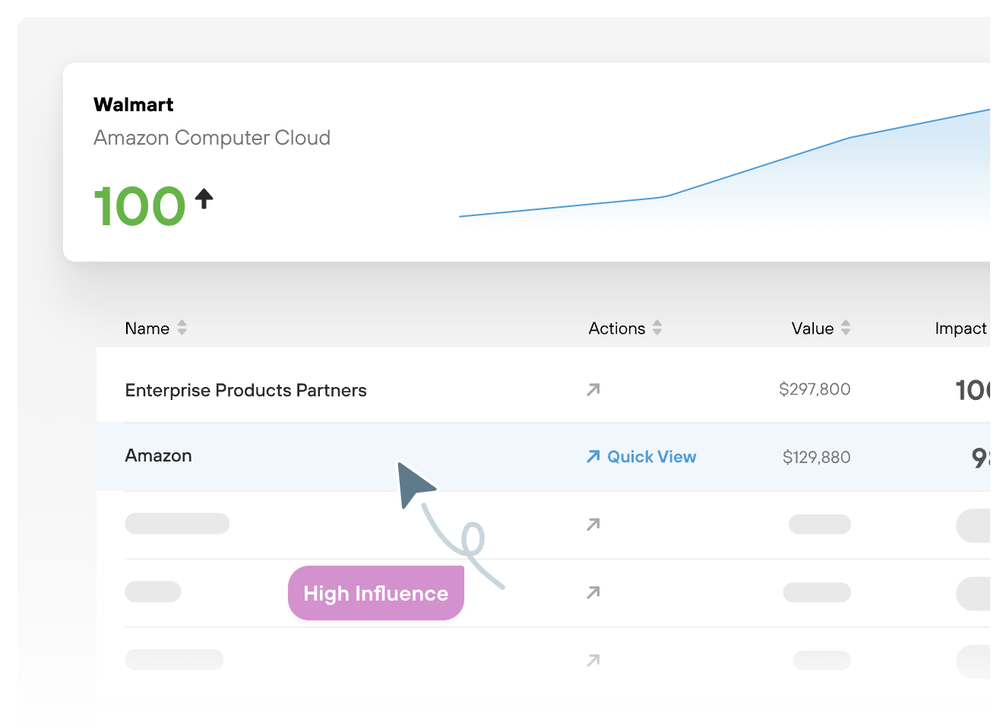Open Quick View for Amazon row
This screenshot has width=1000, height=727.
click(642, 457)
